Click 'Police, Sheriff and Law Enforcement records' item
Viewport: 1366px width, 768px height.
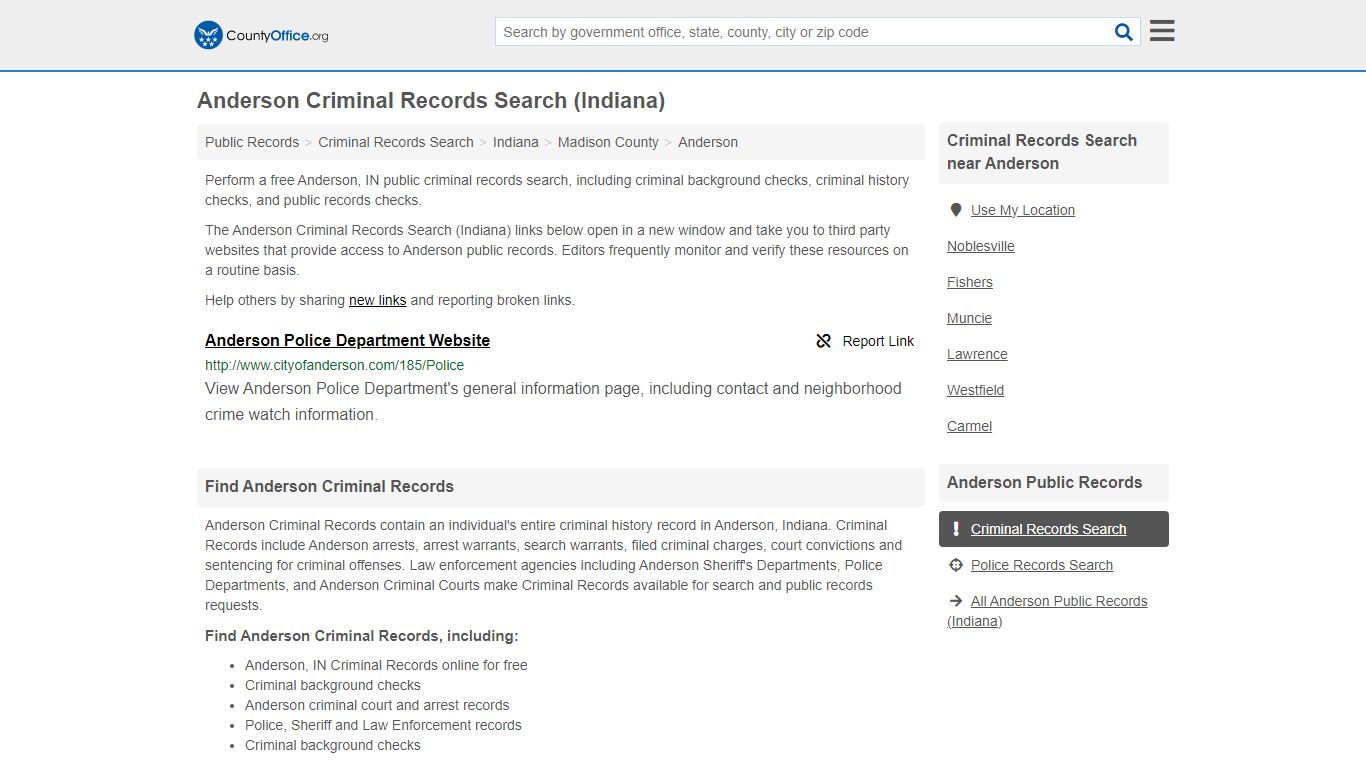(383, 725)
